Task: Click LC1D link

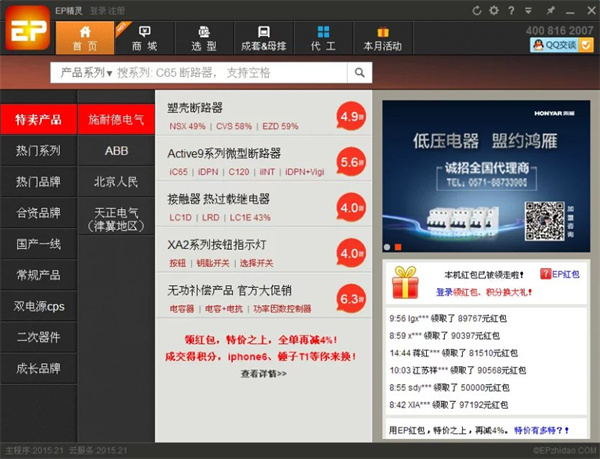Action: pyautogui.click(x=180, y=217)
